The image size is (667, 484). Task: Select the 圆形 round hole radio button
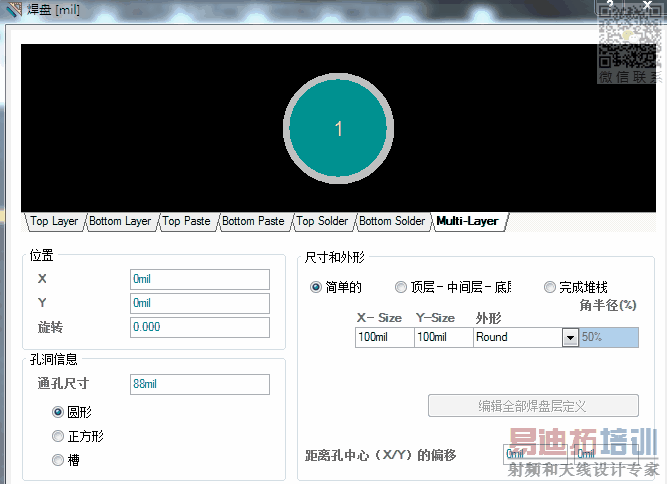coord(58,412)
